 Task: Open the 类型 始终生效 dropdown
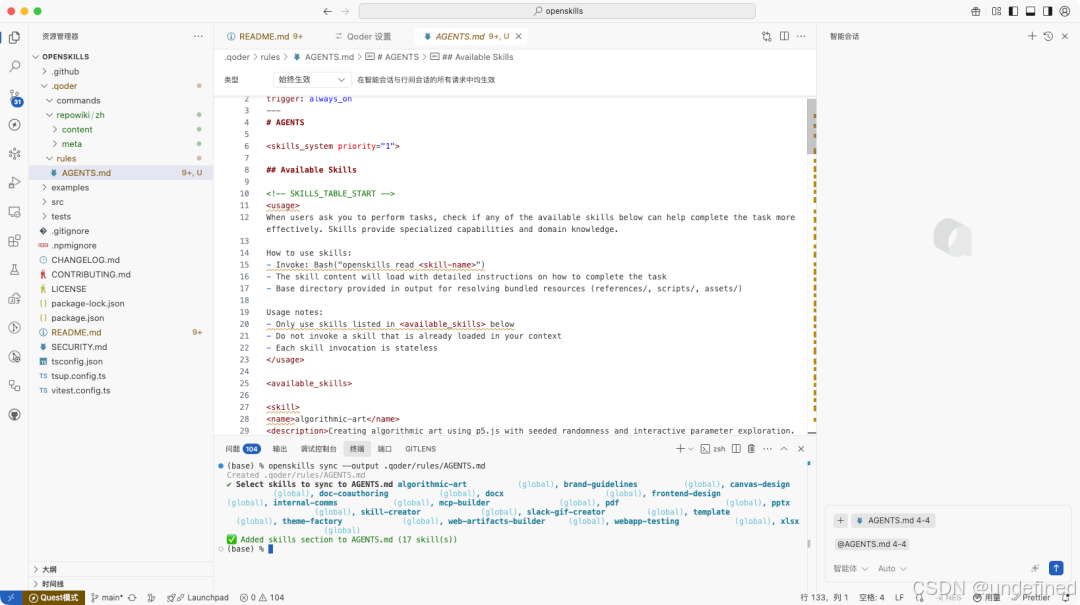pyautogui.click(x=311, y=80)
